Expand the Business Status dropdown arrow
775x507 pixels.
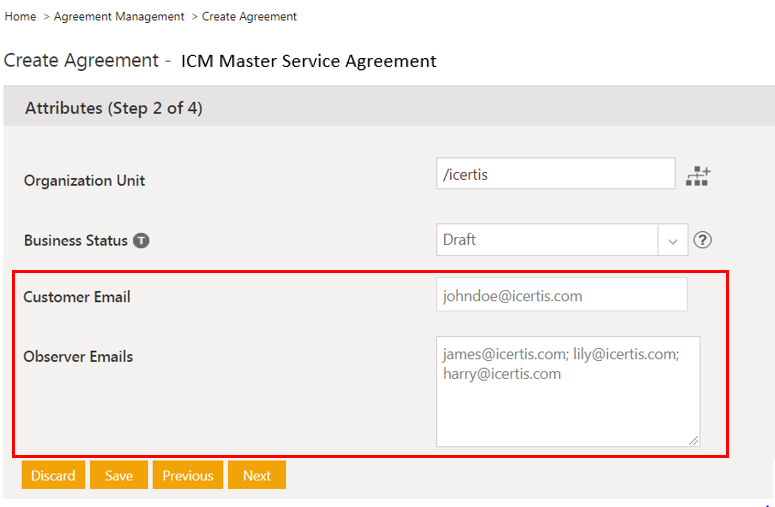click(672, 241)
